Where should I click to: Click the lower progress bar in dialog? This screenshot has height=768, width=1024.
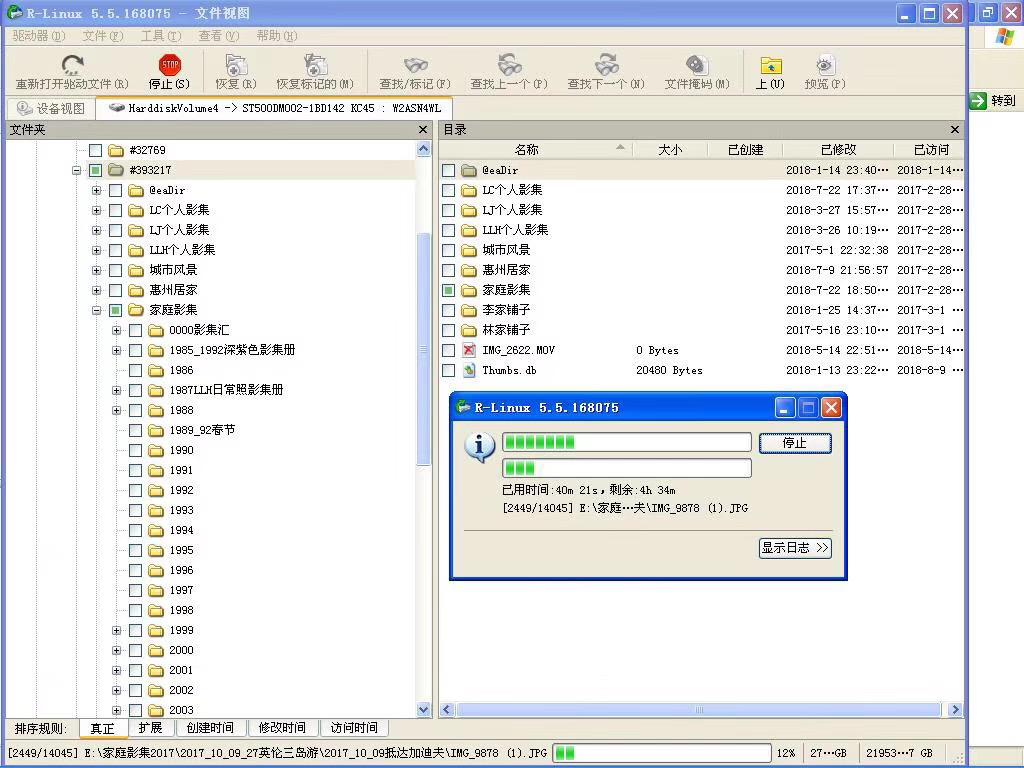click(x=627, y=468)
